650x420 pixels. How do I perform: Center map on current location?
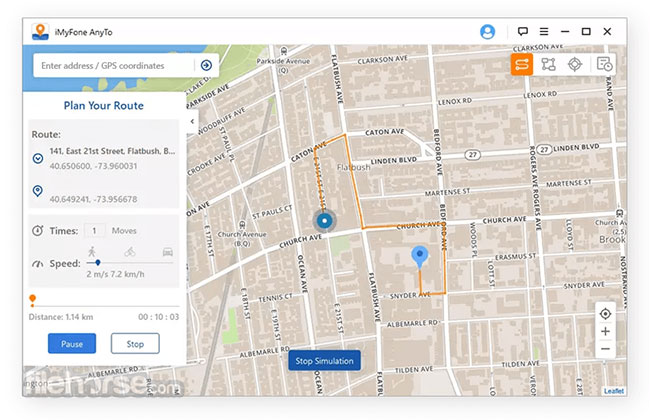click(605, 314)
